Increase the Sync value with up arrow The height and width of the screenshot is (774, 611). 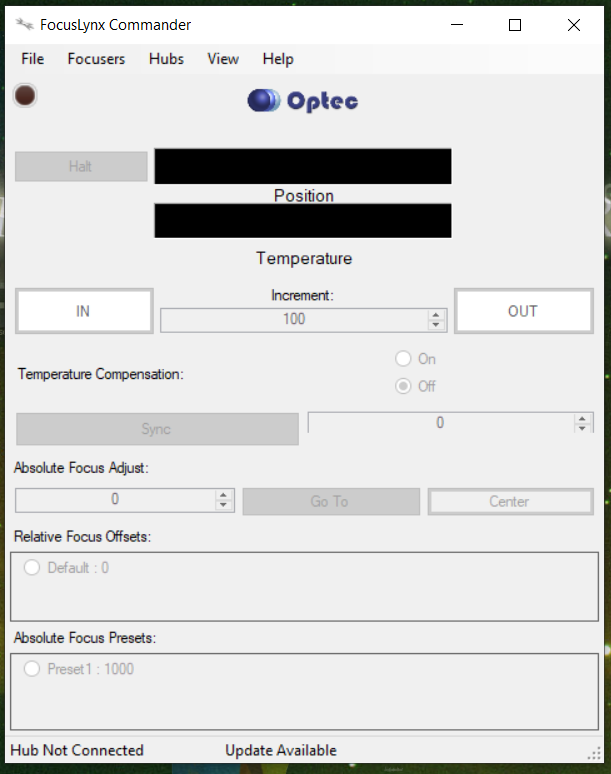click(x=582, y=419)
